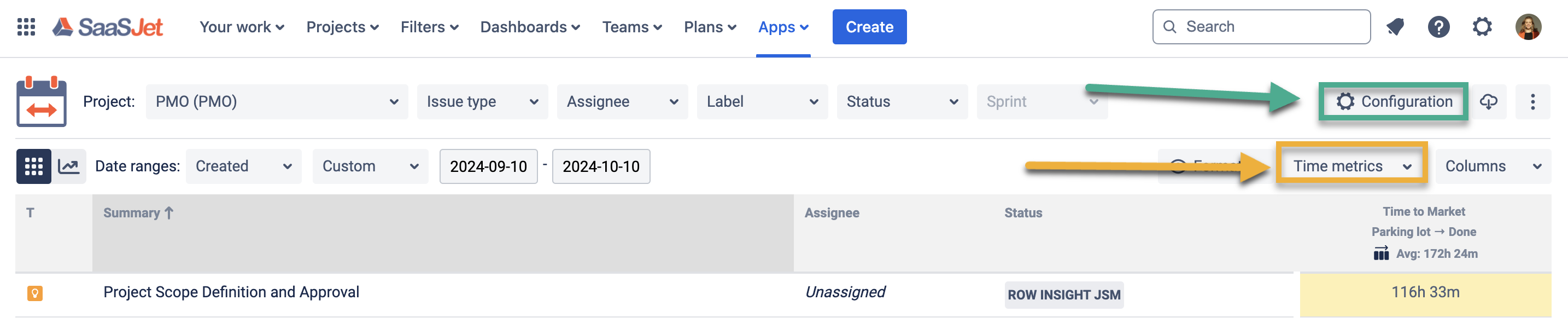Click the blue Create button
Screen dimensions: 1568x323
coord(869,27)
